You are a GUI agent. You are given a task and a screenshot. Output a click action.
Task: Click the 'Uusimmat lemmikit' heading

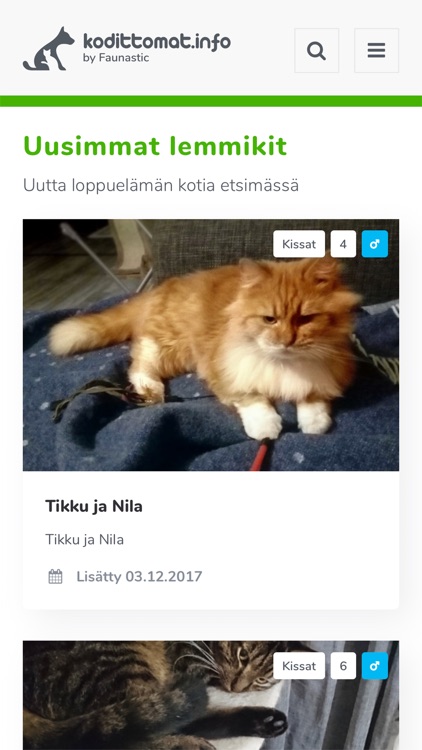point(155,146)
